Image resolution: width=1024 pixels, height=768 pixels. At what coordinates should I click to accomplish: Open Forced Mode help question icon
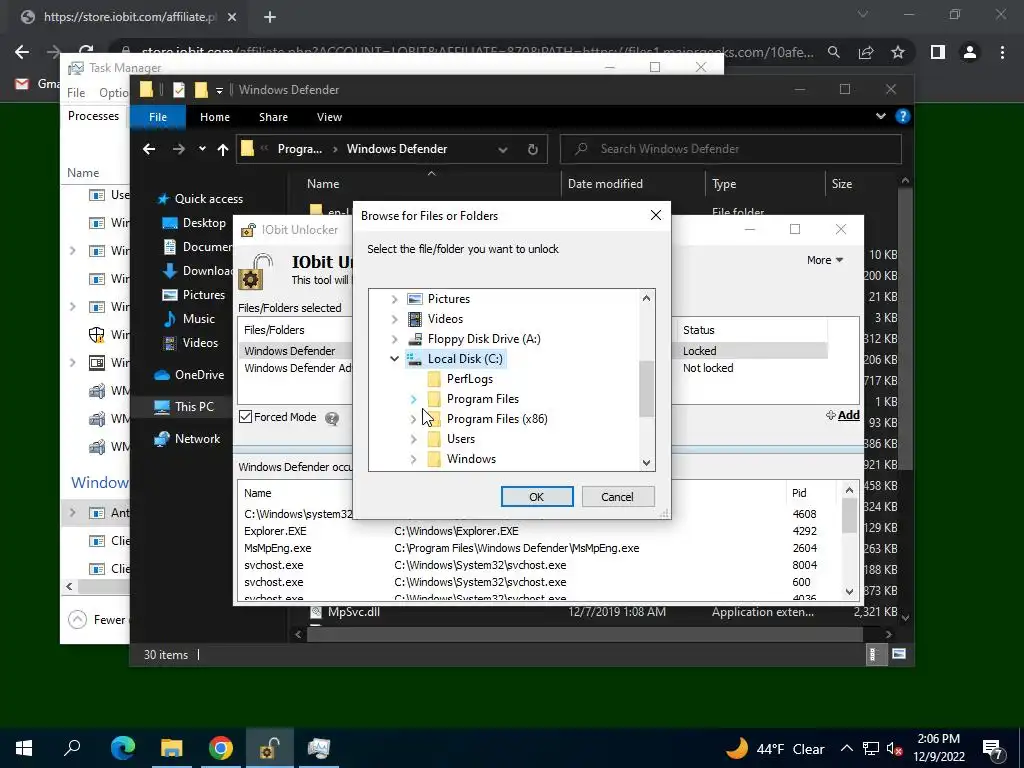(332, 419)
